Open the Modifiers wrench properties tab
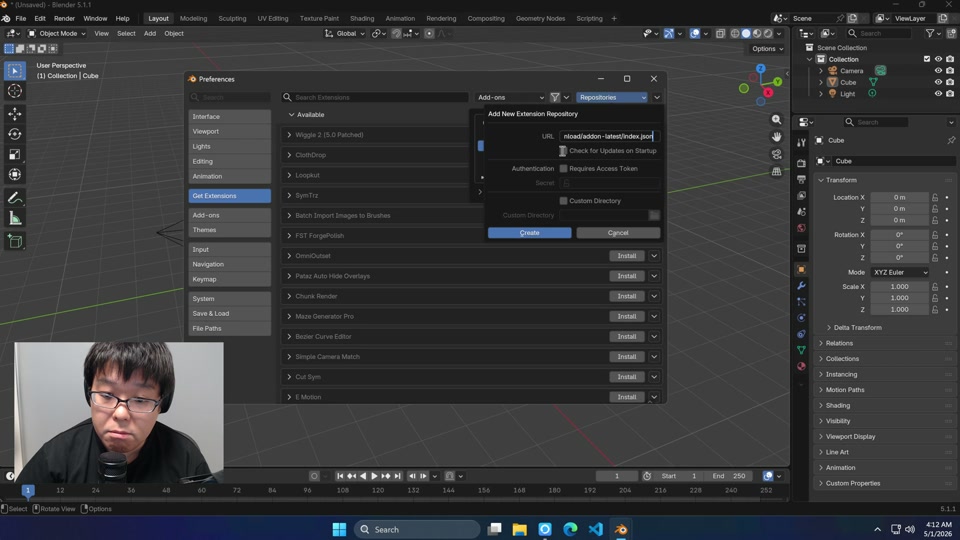Viewport: 960px width, 540px height. point(801,286)
